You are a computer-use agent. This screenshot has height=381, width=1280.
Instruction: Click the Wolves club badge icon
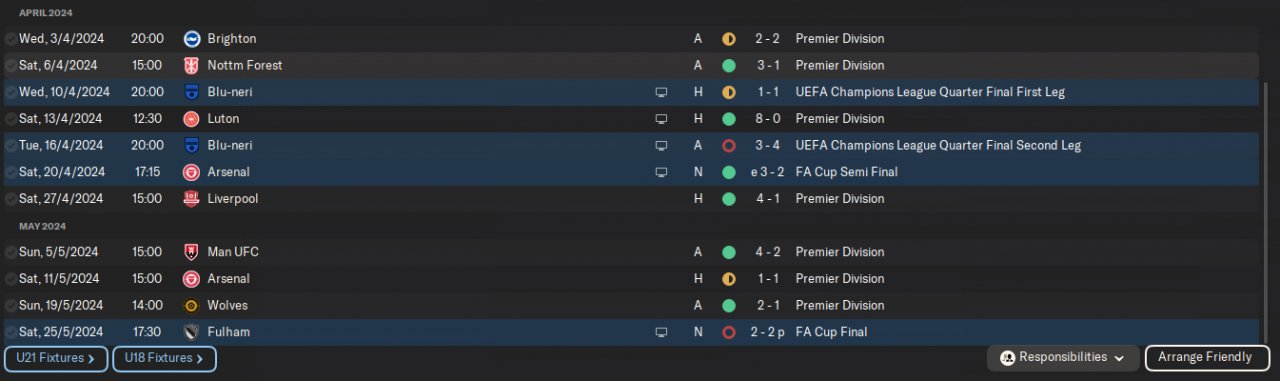[x=192, y=305]
